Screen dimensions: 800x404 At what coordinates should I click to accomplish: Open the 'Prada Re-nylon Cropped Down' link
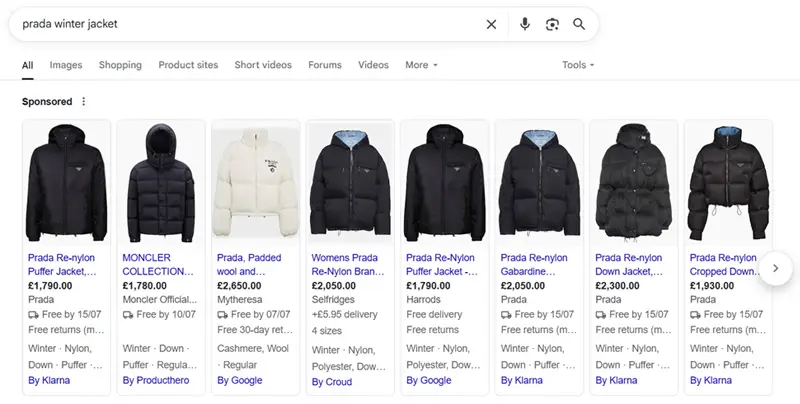[724, 265]
